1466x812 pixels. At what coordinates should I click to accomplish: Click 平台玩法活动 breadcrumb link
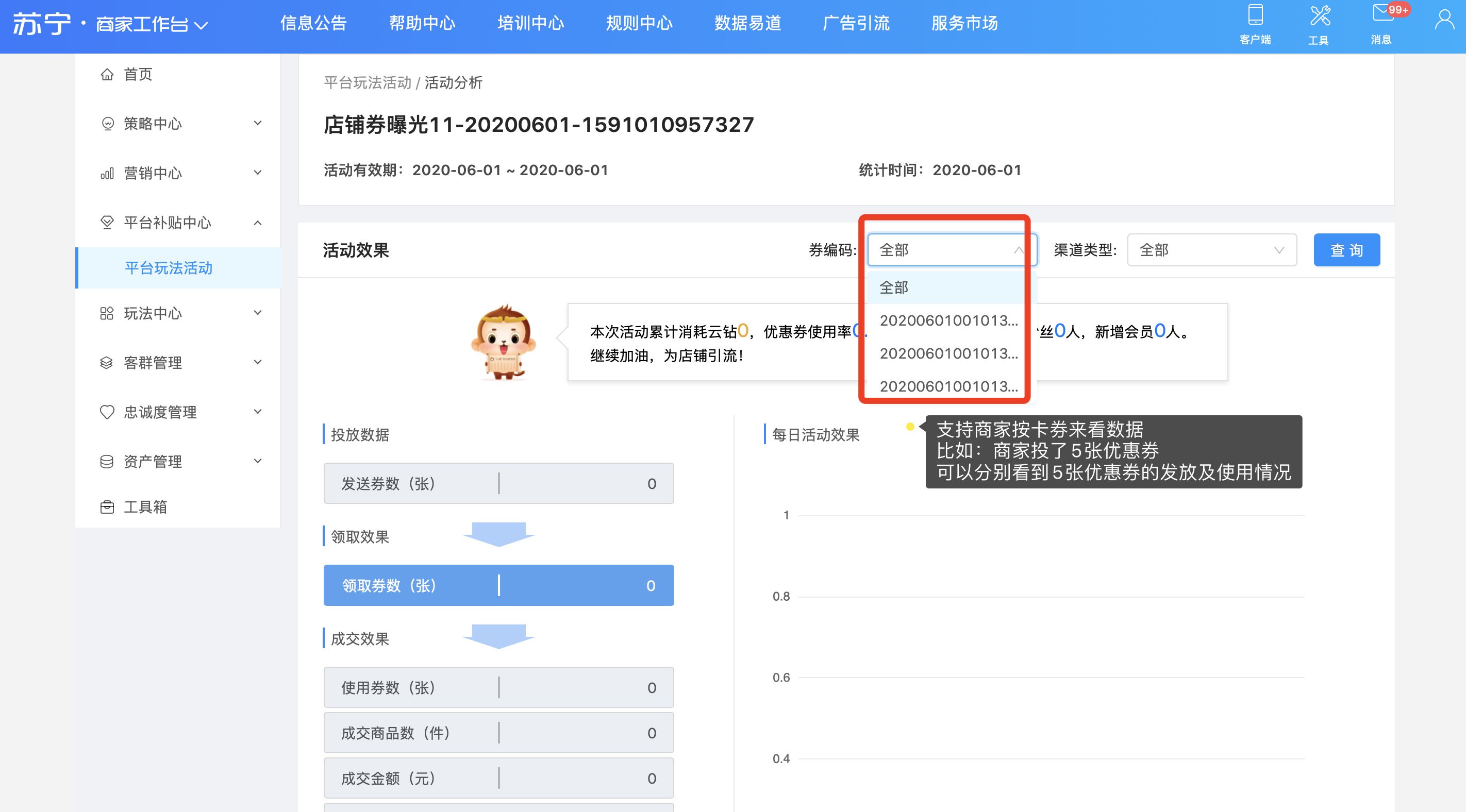[x=367, y=83]
